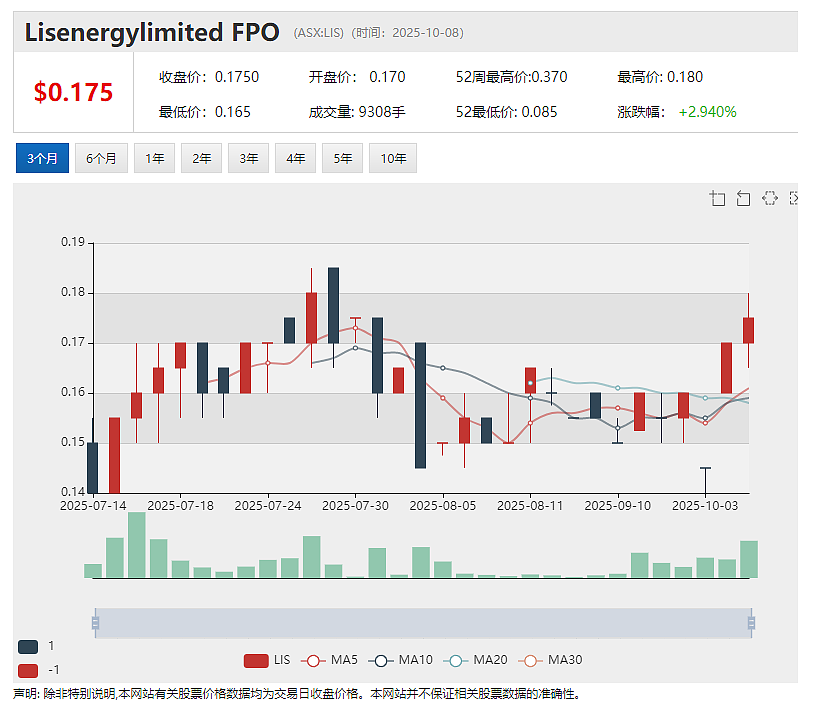Show the 10年 range tab
814x711 pixels.
pyautogui.click(x=393, y=158)
